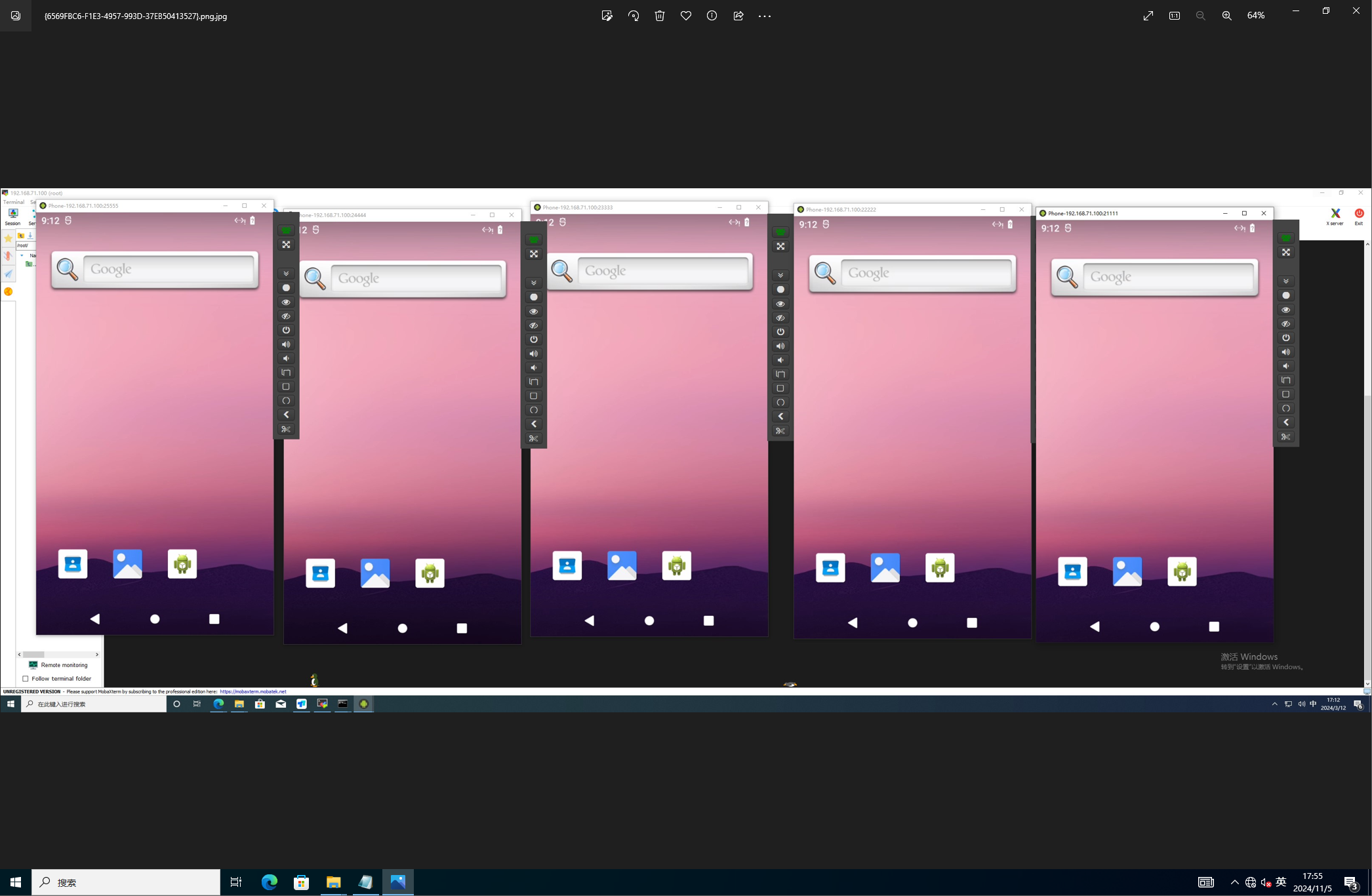1372x896 pixels.
Task: Tap Android robot app icon in Phone 21111
Action: pos(1182,572)
